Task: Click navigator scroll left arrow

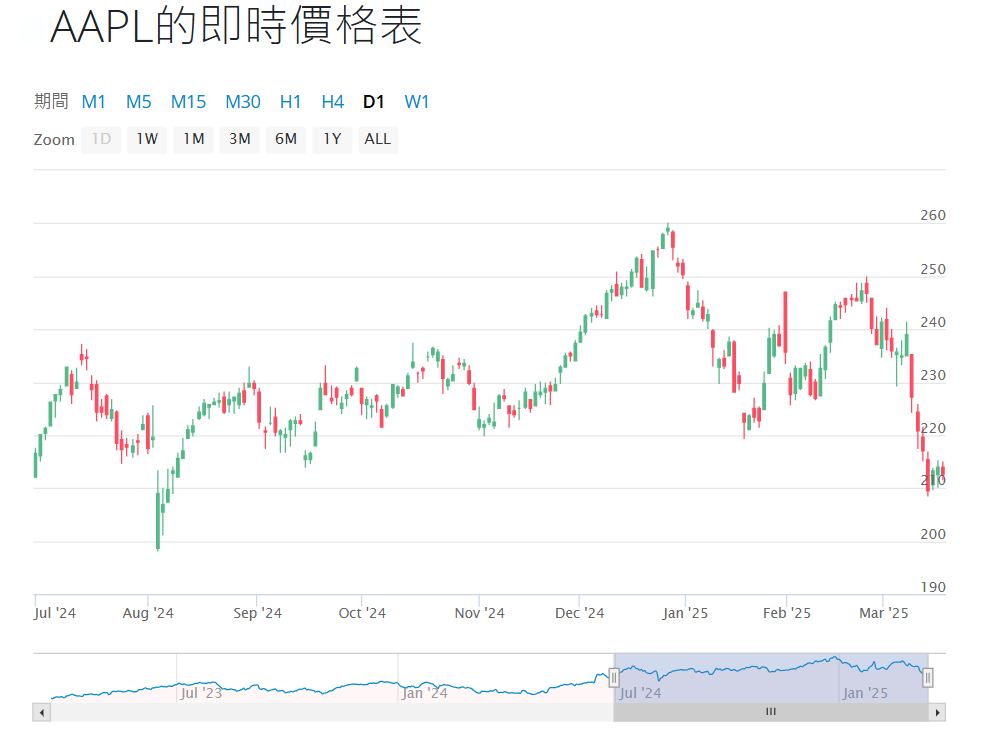Action: tap(42, 712)
